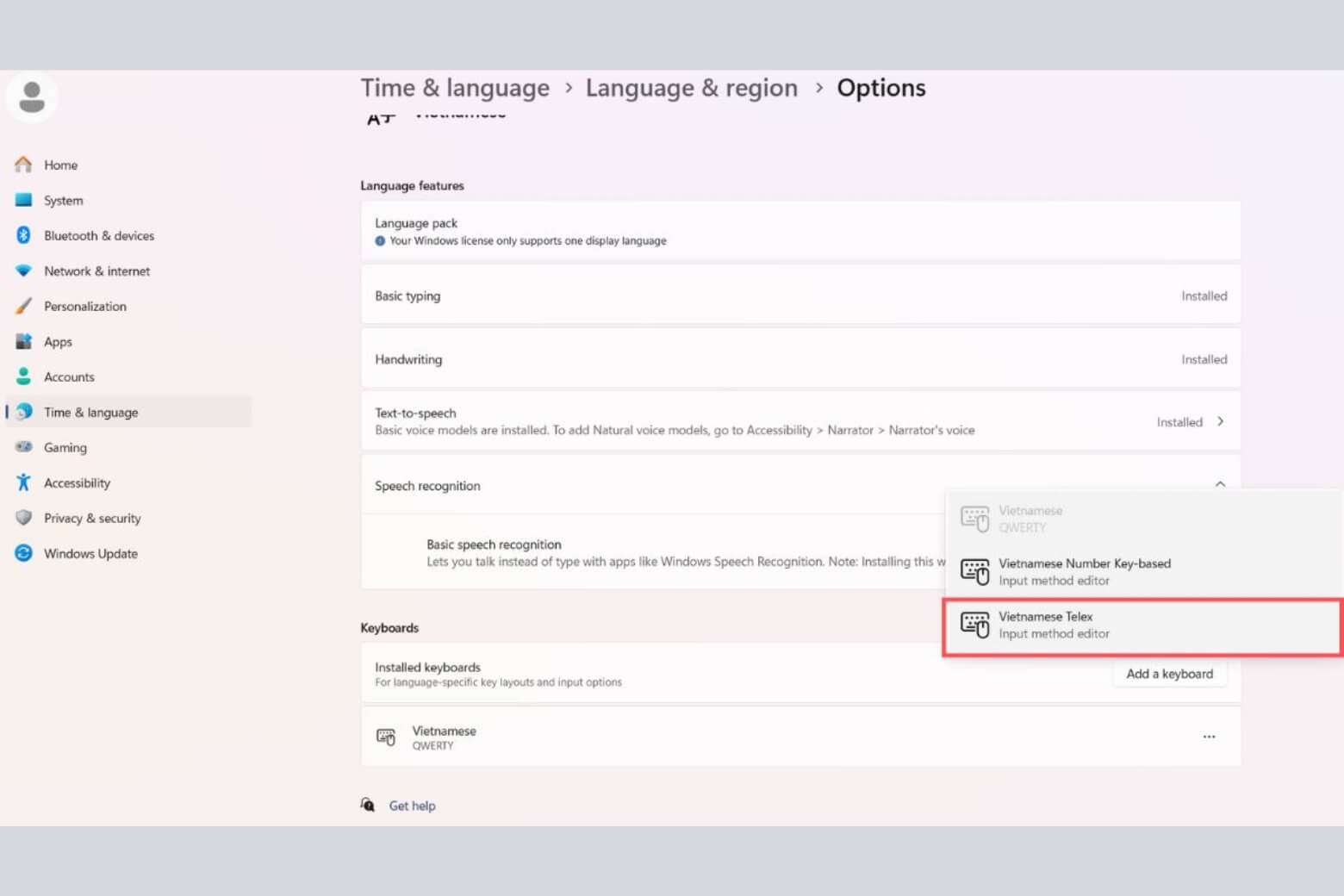Open more options for Vietnamese QWERTY keyboard
The width and height of the screenshot is (1344, 896).
point(1209,737)
